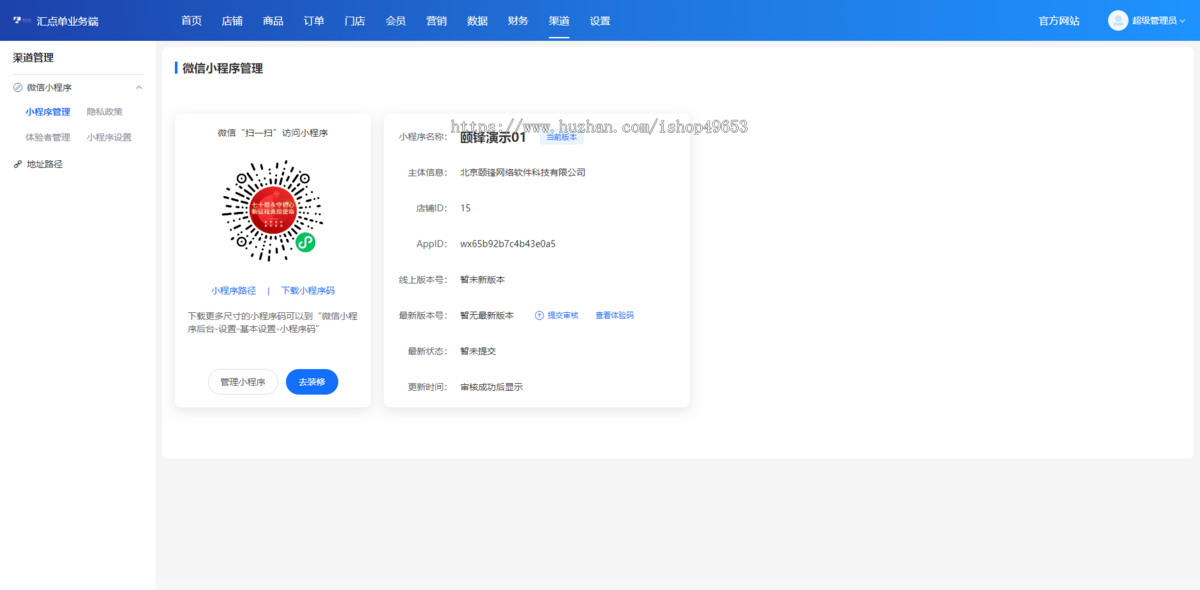Viewport: 1200px width, 590px height.
Task: Click the 最新版本号 value 暂无最新版本
Action: (487, 315)
